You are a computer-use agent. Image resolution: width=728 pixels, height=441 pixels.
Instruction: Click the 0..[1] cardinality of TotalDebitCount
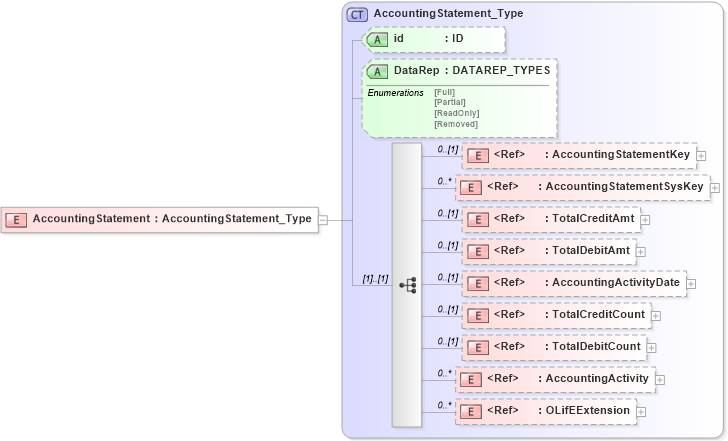pyautogui.click(x=448, y=342)
